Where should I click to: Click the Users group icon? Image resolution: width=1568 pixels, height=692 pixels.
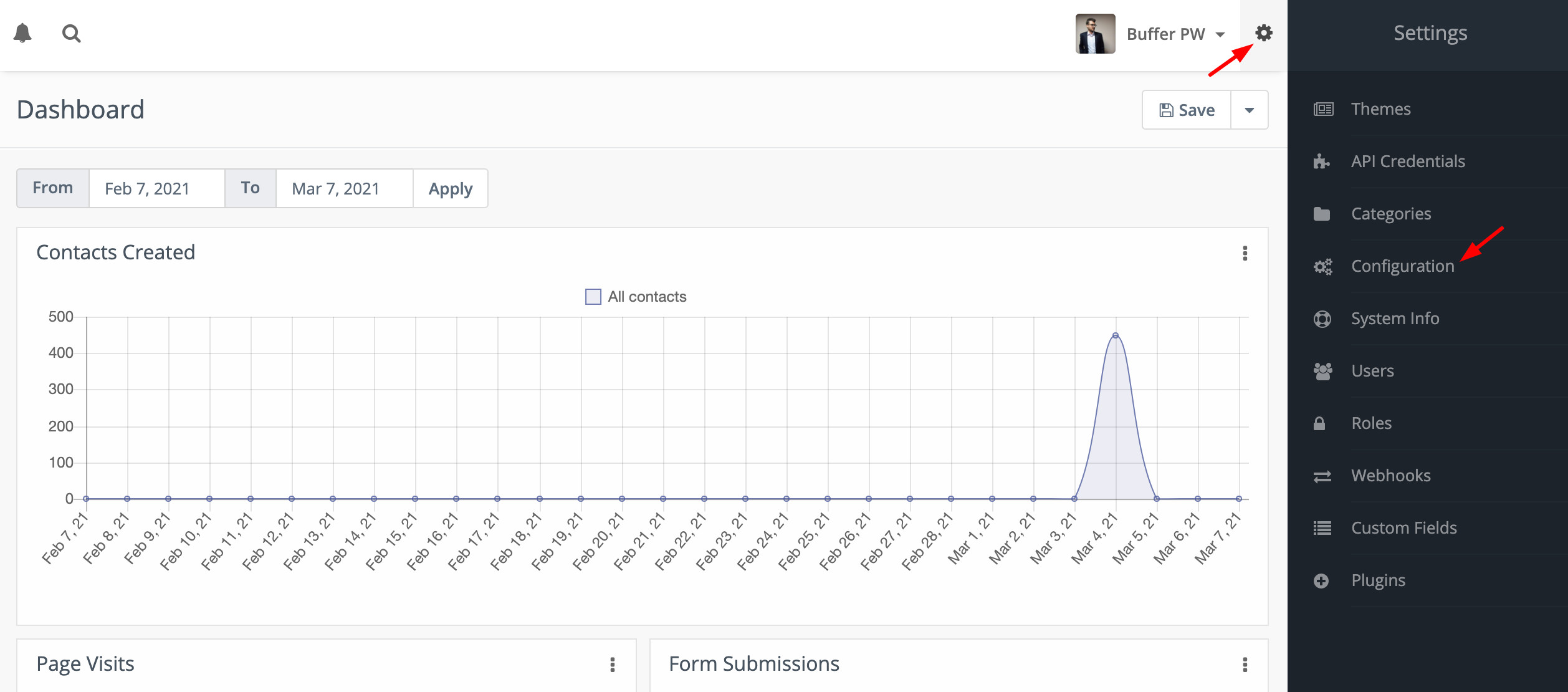[x=1322, y=371]
